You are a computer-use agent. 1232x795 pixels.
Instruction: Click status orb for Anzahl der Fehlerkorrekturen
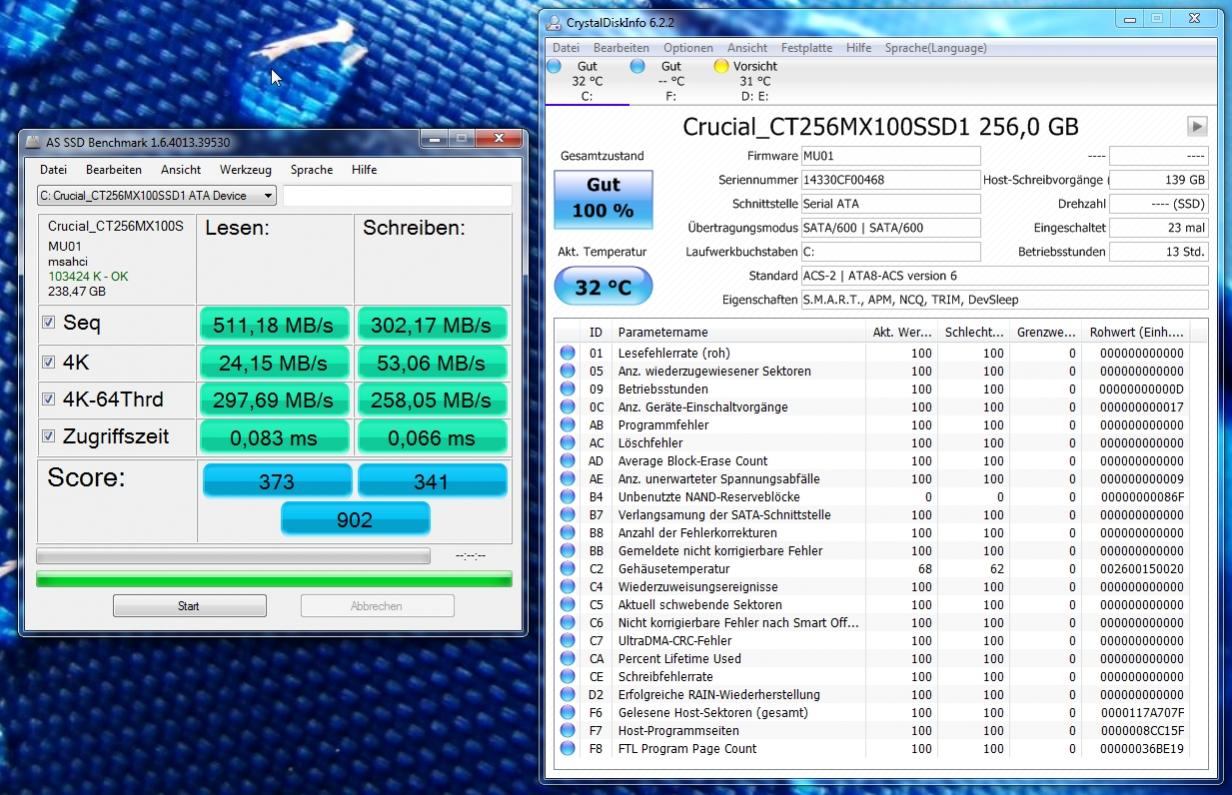point(567,533)
